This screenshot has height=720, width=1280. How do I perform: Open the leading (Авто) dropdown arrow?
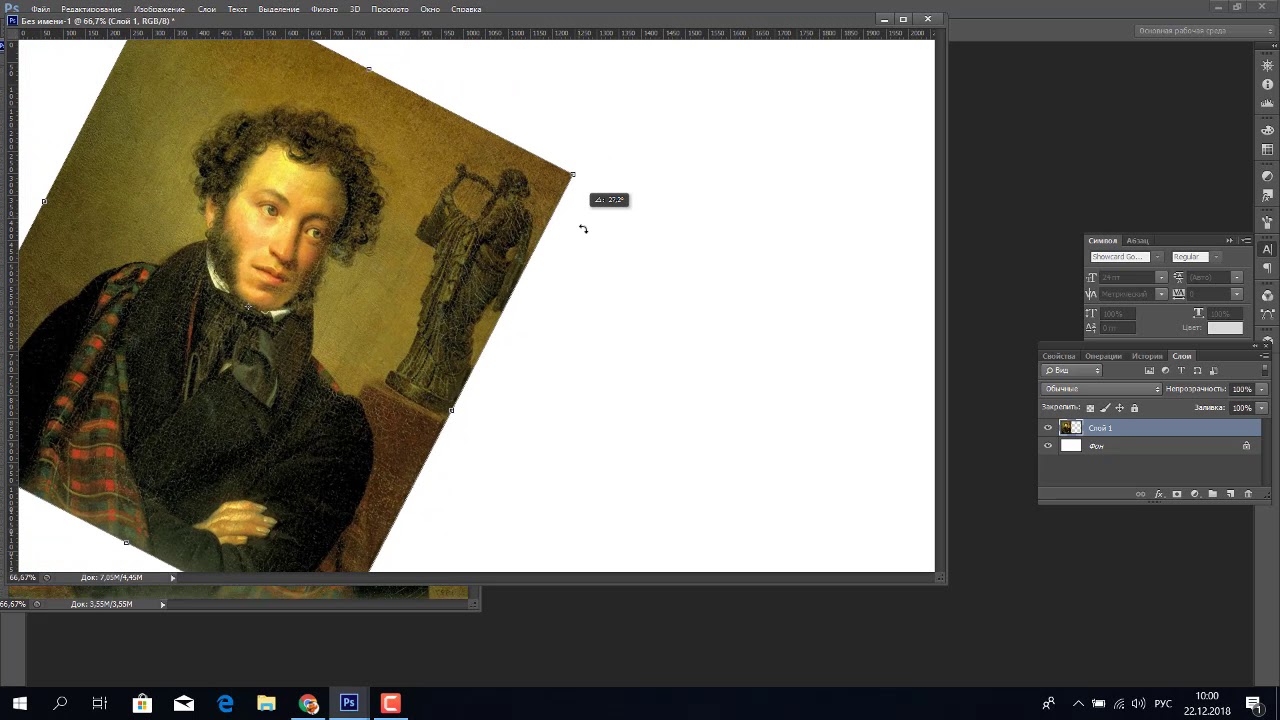(x=1237, y=277)
